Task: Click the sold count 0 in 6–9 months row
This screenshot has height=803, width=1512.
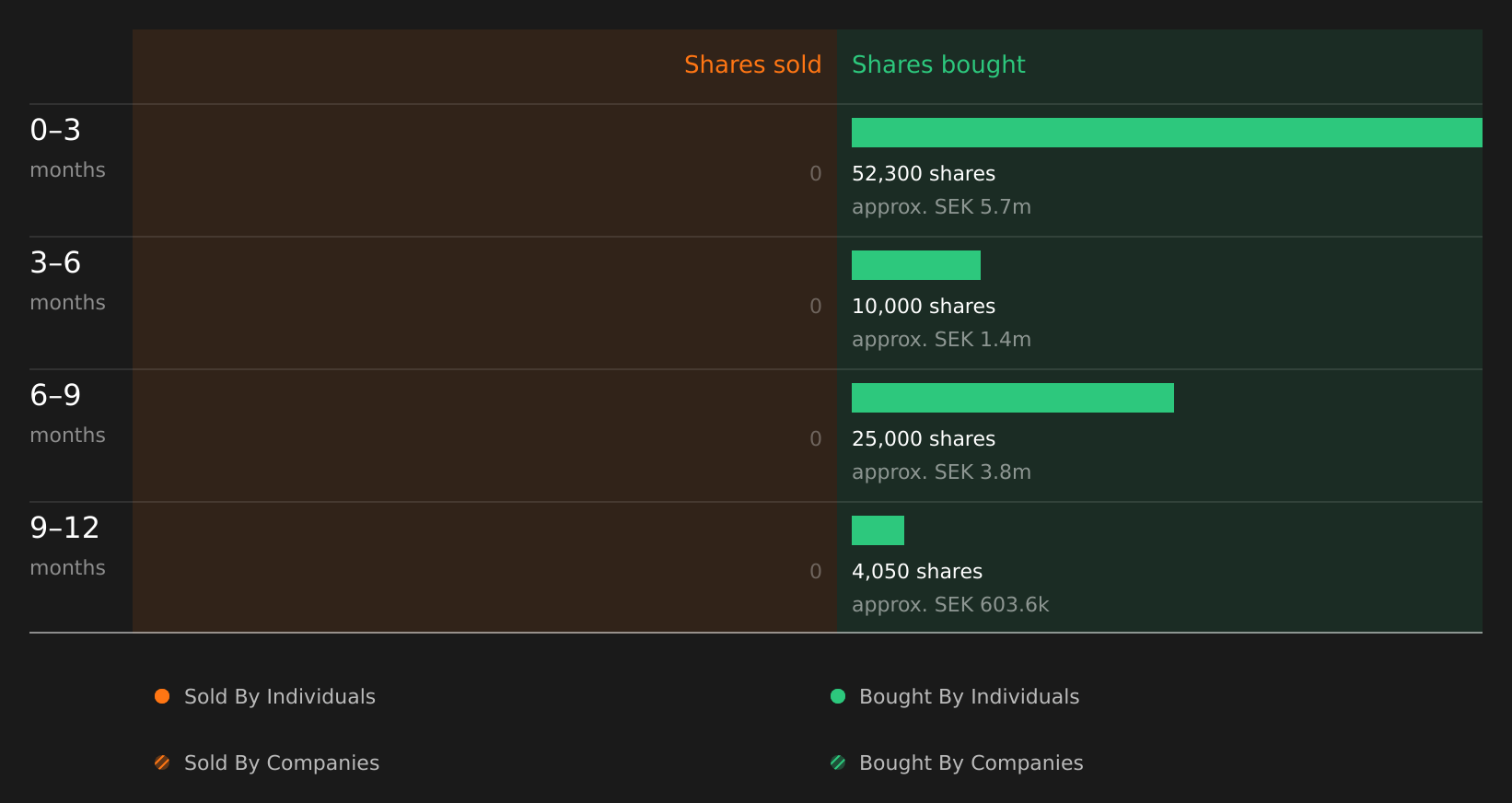Action: [x=816, y=439]
